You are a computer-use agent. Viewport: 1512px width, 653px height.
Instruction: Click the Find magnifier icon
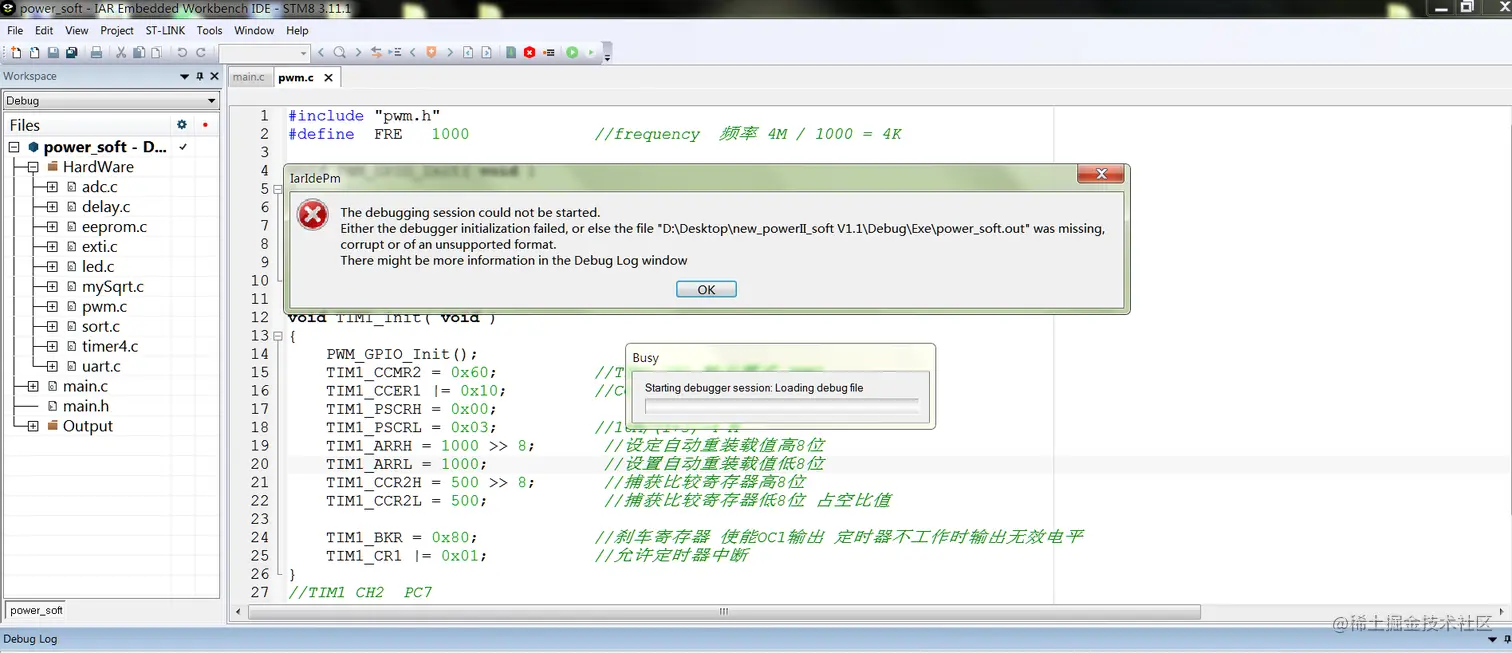pos(340,52)
